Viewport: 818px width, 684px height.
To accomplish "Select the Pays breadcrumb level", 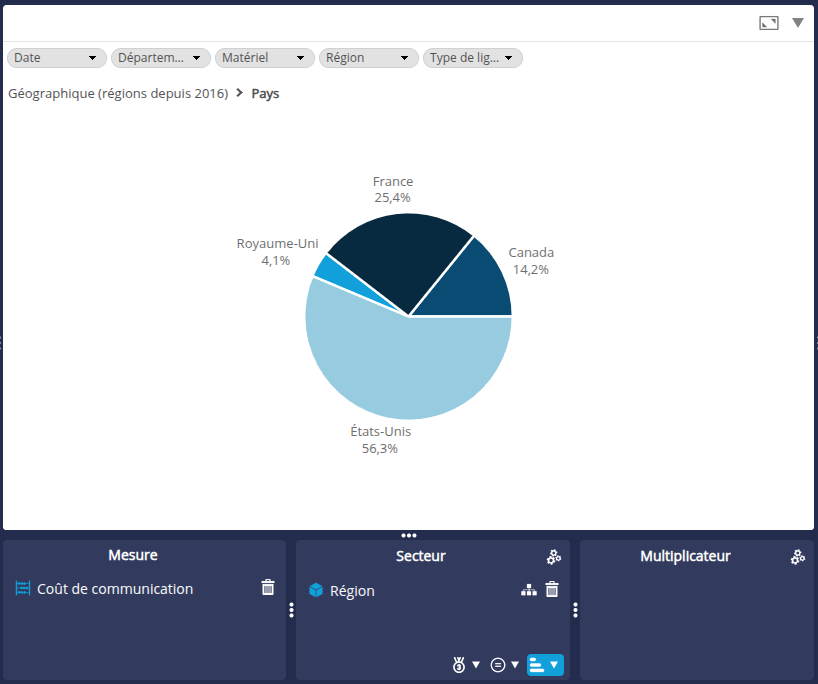I will pyautogui.click(x=265, y=93).
